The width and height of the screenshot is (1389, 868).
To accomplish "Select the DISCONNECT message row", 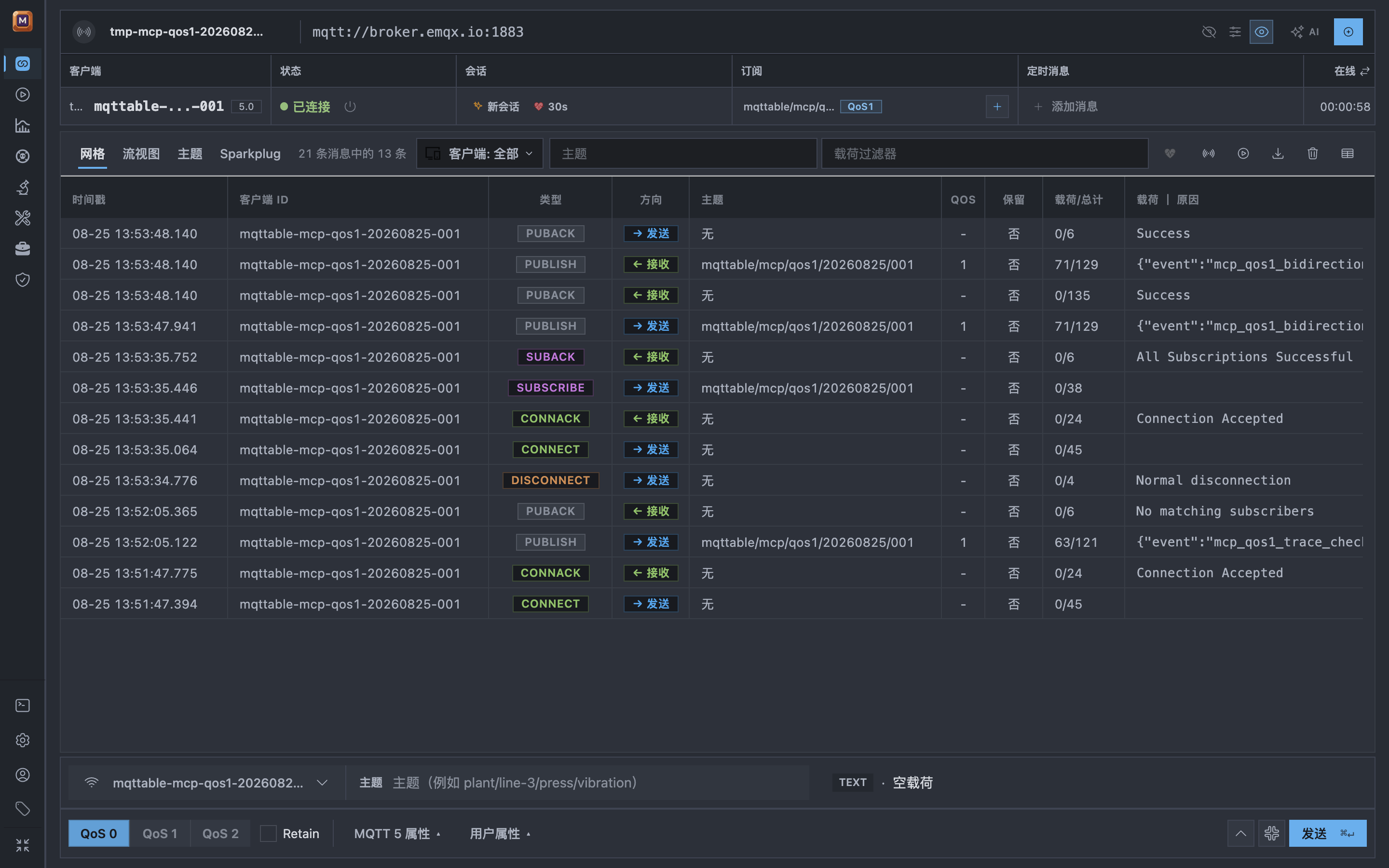I will coord(712,480).
